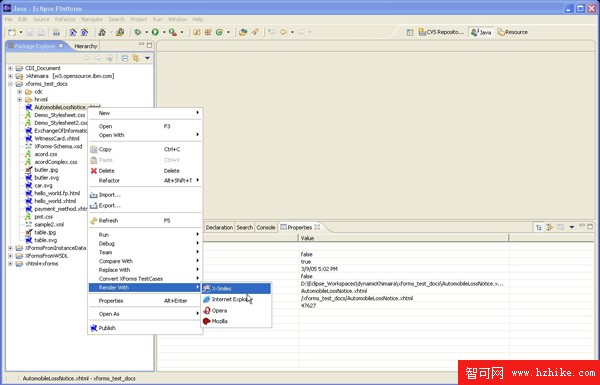
Task: Close the Package Explorer tab
Action: tap(61, 46)
